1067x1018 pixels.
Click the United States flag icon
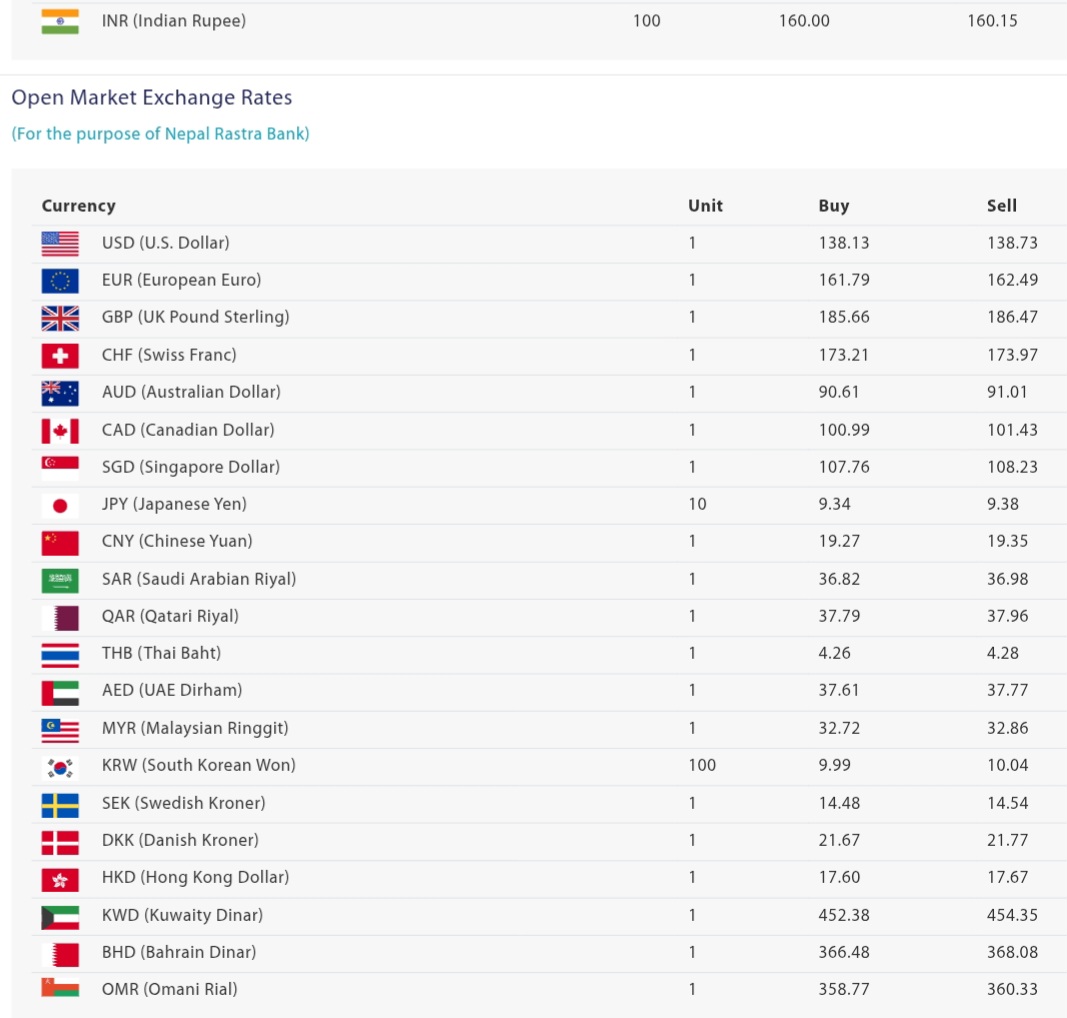pyautogui.click(x=60, y=243)
